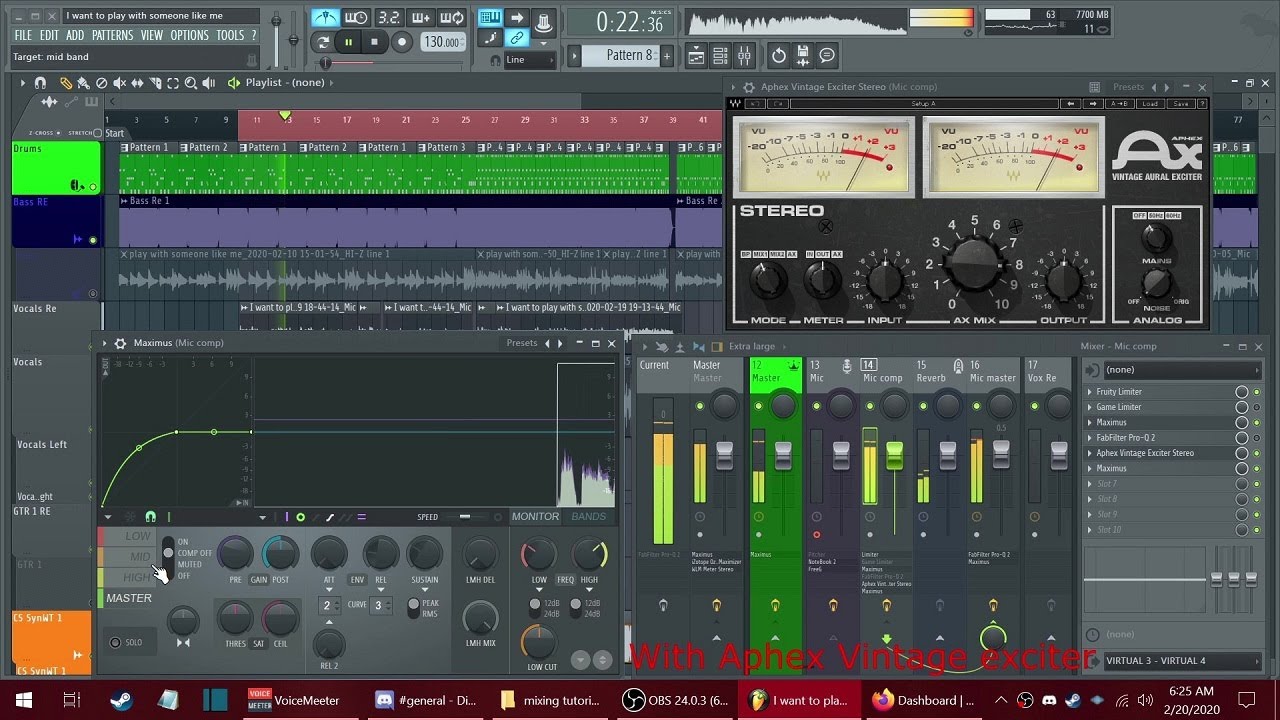The image size is (1280, 720).
Task: Expand the Game Limiter slot arrow
Action: point(1090,407)
